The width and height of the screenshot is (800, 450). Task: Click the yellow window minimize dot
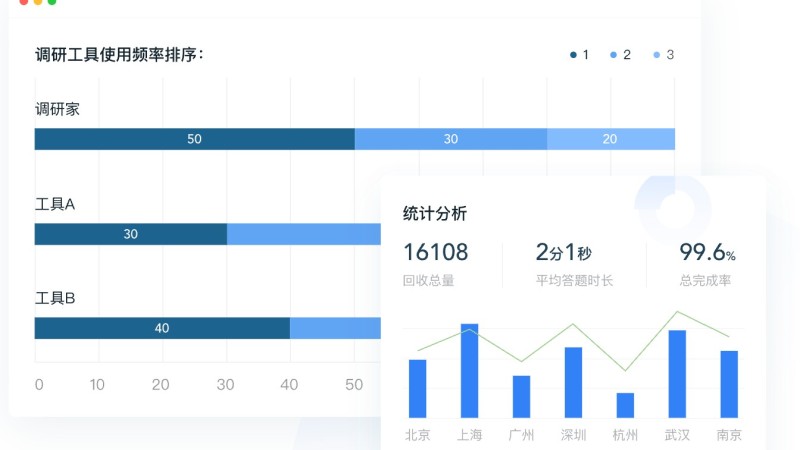pos(38,2)
